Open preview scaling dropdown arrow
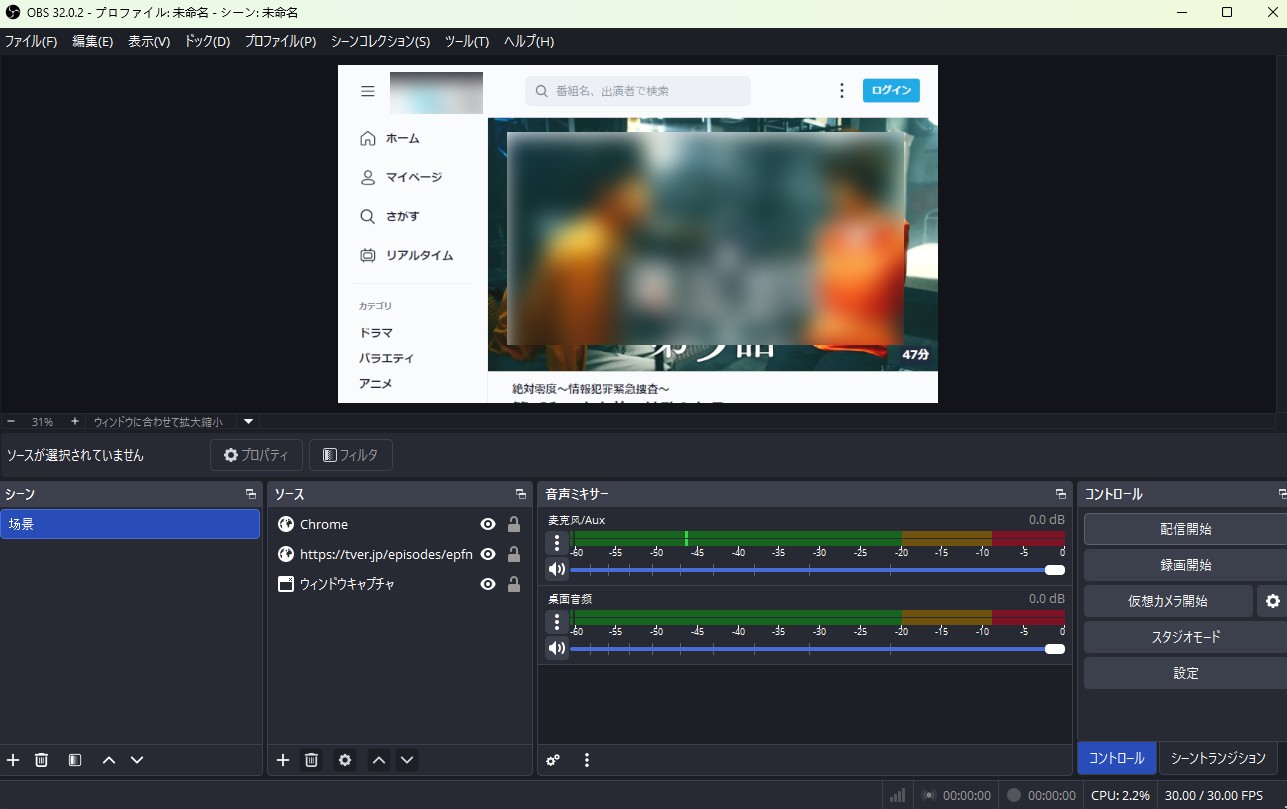This screenshot has width=1287, height=809. [249, 422]
